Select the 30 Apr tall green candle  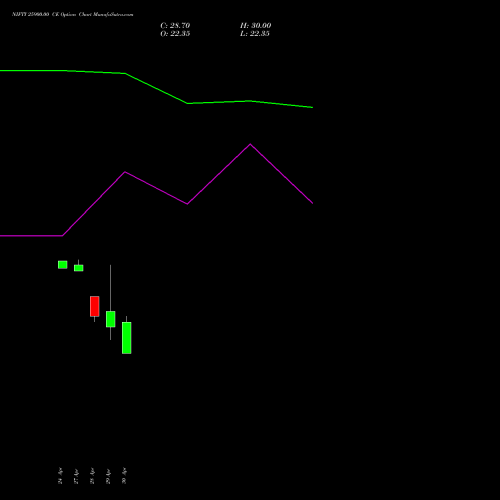point(126,337)
